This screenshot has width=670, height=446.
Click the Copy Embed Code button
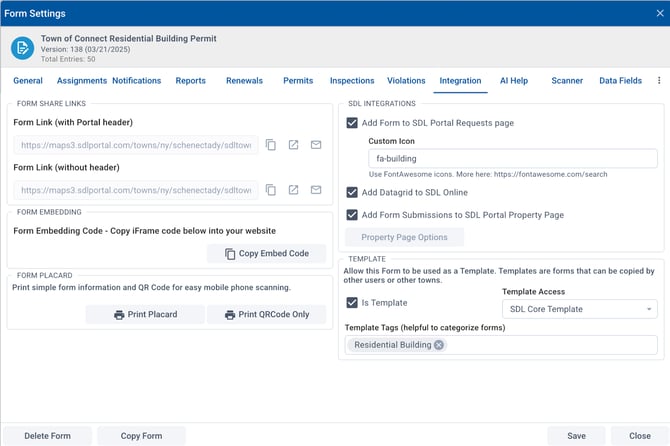pyautogui.click(x=266, y=254)
